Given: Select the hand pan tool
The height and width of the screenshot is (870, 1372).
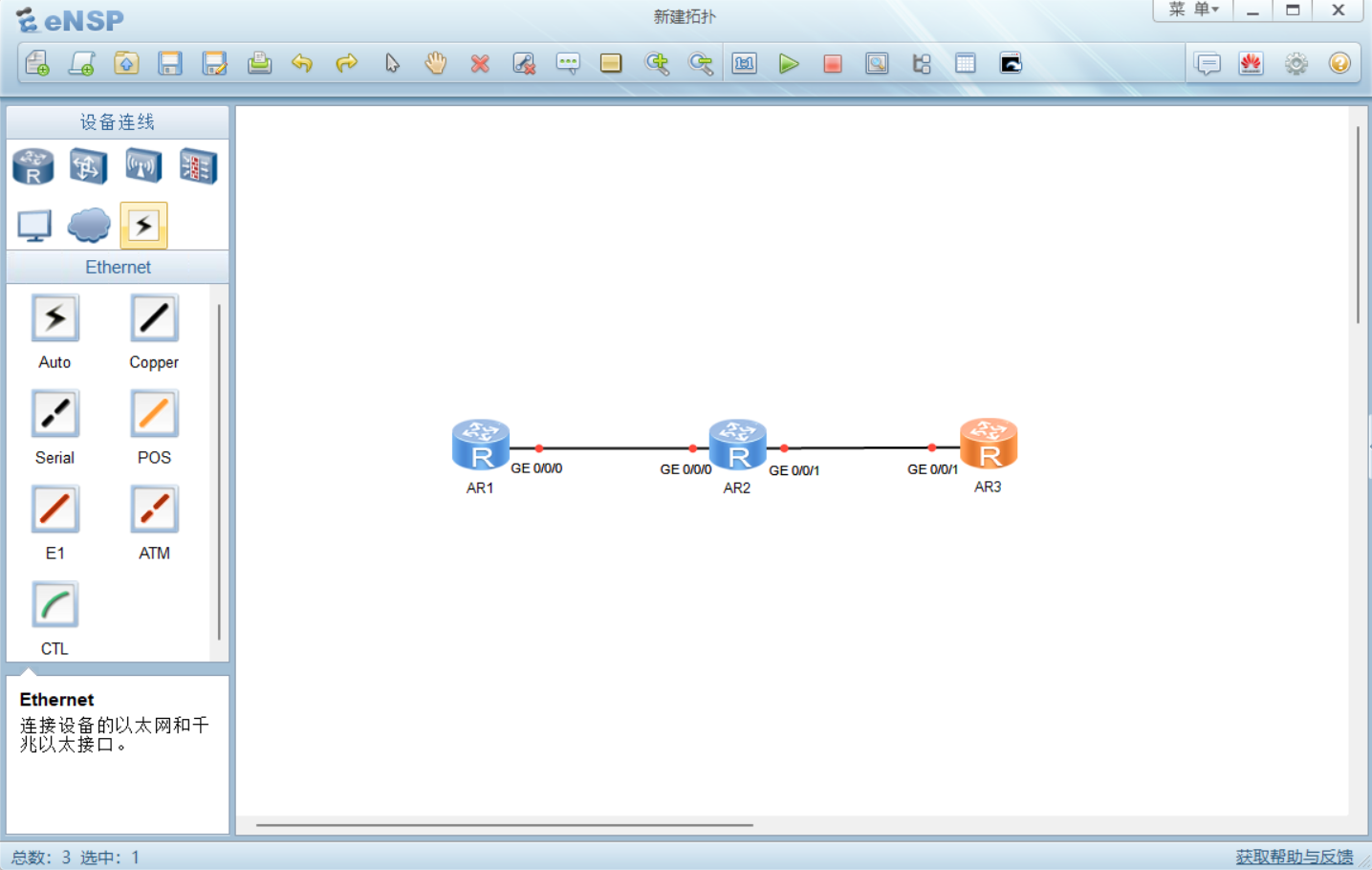Looking at the screenshot, I should (436, 64).
